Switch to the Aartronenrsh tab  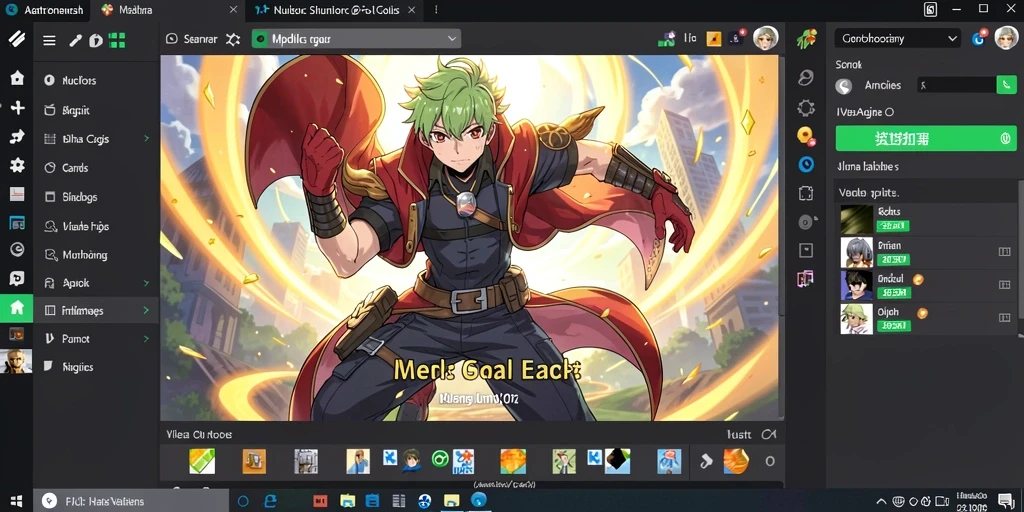coord(46,10)
